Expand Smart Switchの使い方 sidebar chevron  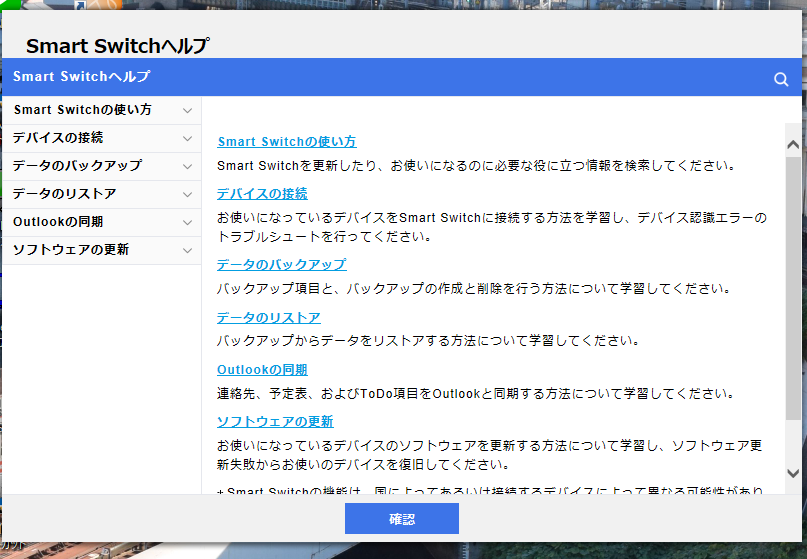click(x=187, y=110)
